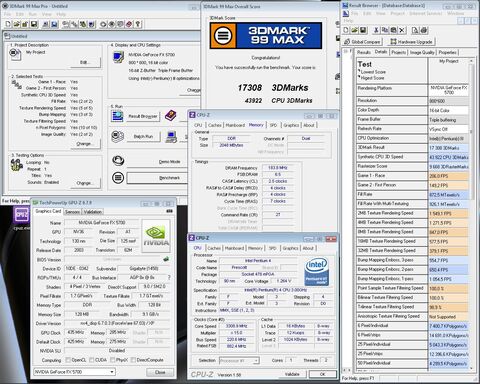Click New project icon in 3DMark toolbar

click(x=8, y=24)
